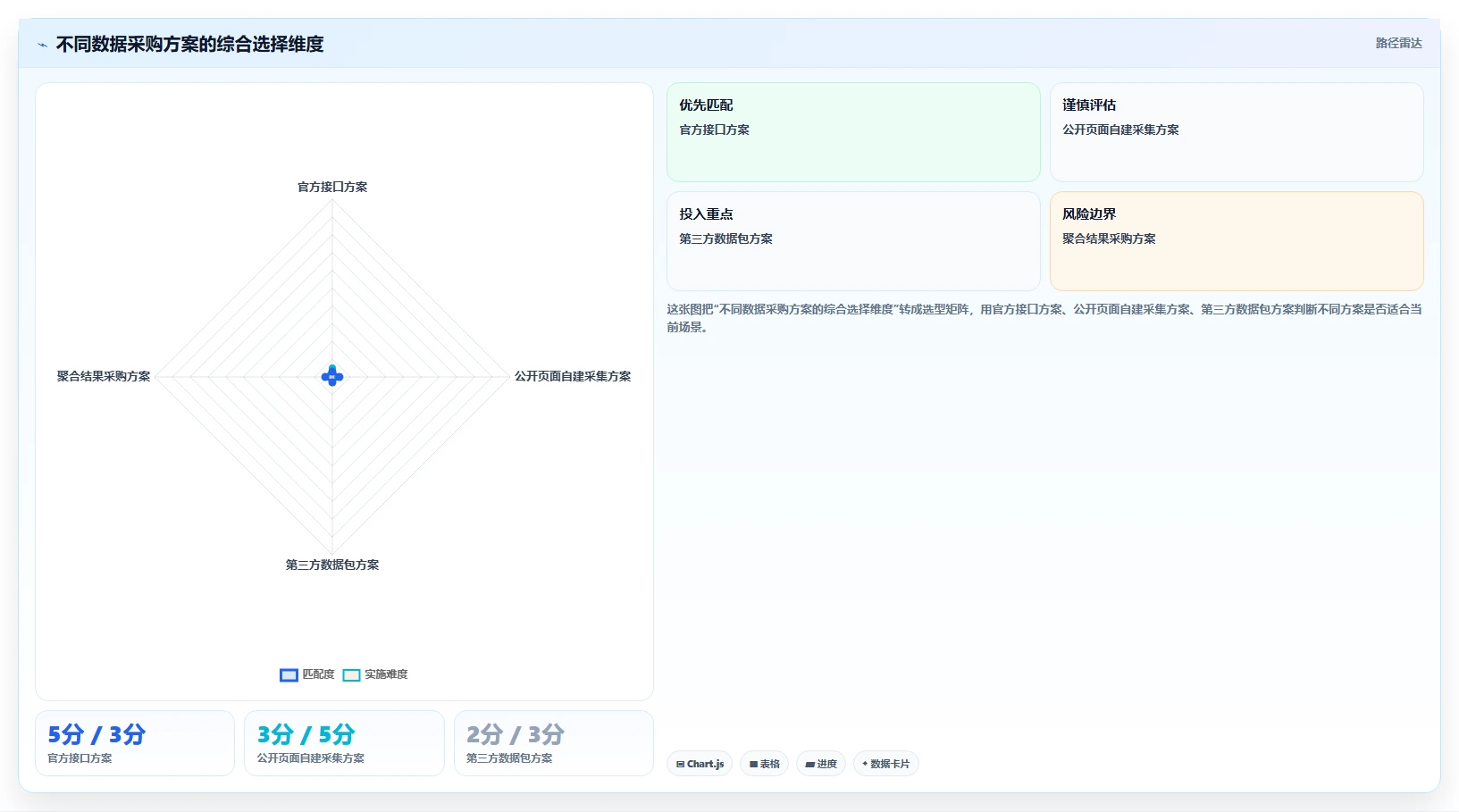Click the radar axis label 第三方数据包方案

click(x=332, y=565)
